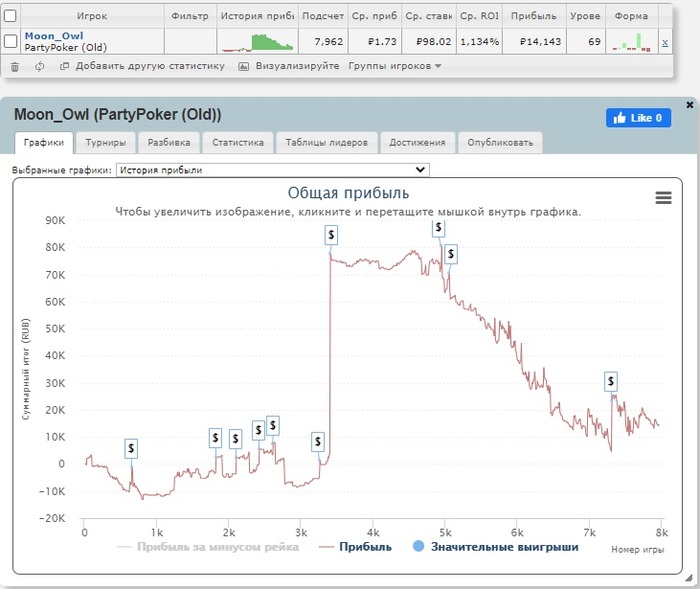Image resolution: width=700 pixels, height=589 pixels.
Task: Sort by the Ср. ROI column header
Action: point(479,16)
